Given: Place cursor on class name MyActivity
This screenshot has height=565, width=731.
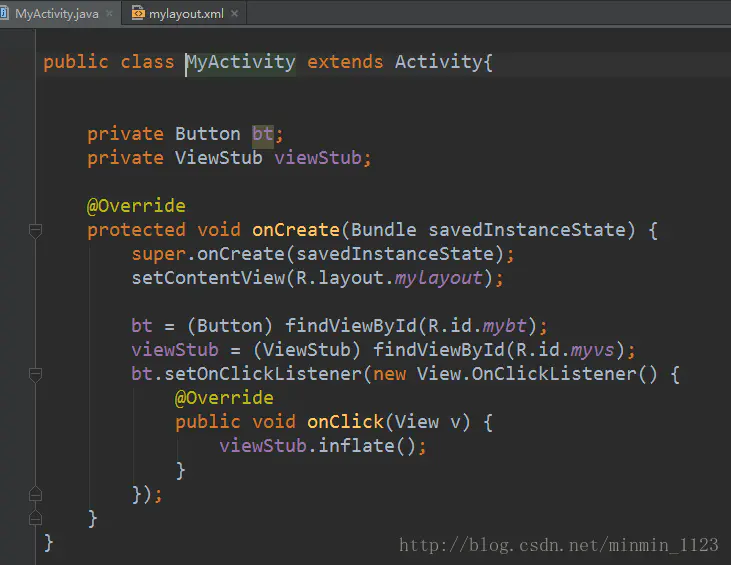Looking at the screenshot, I should tap(241, 62).
